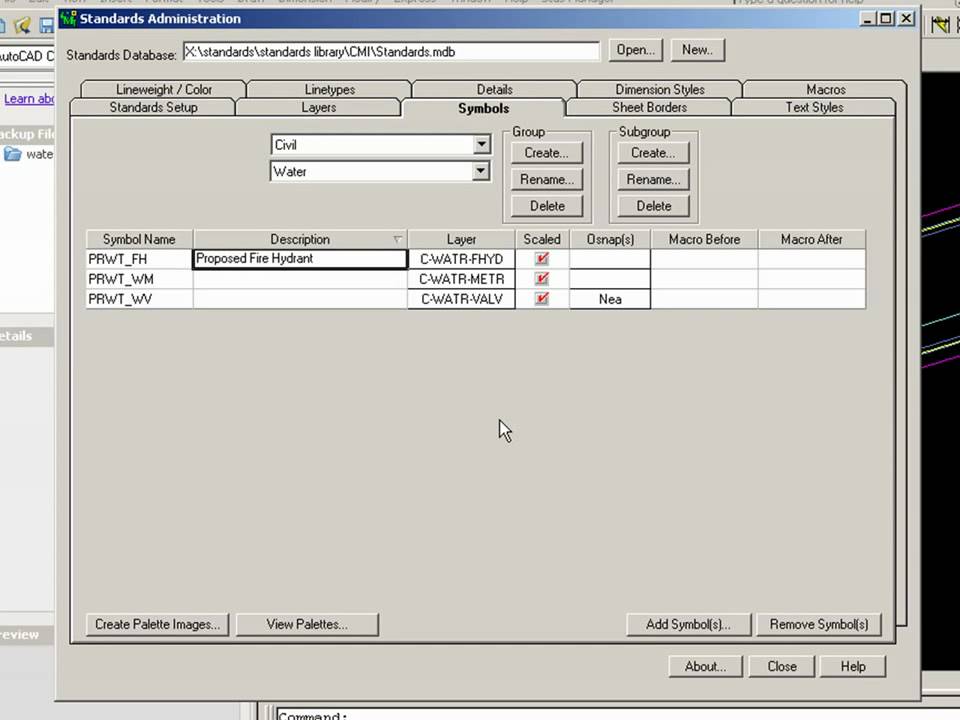The width and height of the screenshot is (960, 720).
Task: Click the Macro After cell for PRWT_FH
Action: [x=812, y=258]
